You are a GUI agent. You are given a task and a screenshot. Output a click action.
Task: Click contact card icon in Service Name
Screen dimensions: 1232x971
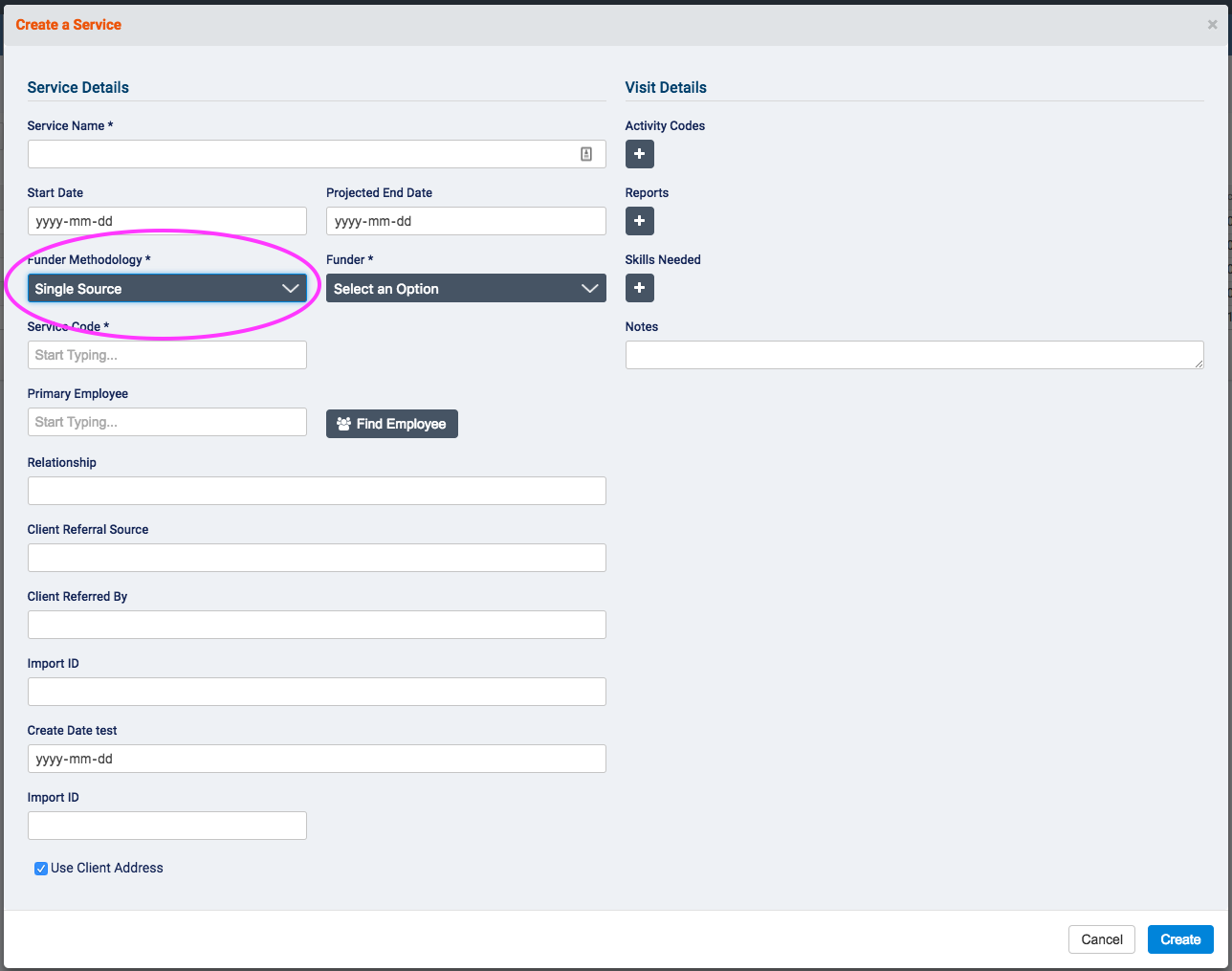pyautogui.click(x=586, y=154)
